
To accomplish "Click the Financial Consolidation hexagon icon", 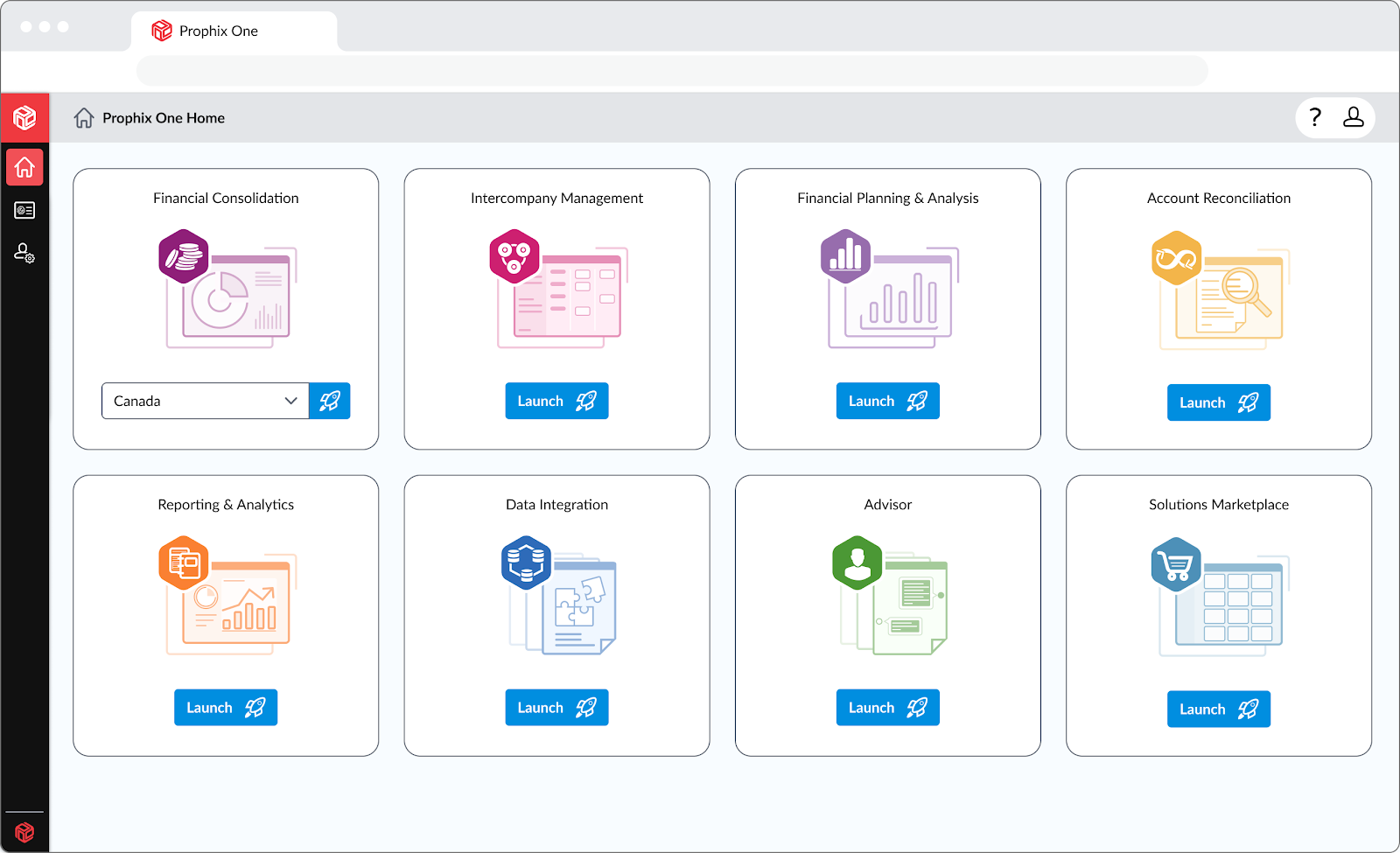I will click(x=184, y=256).
